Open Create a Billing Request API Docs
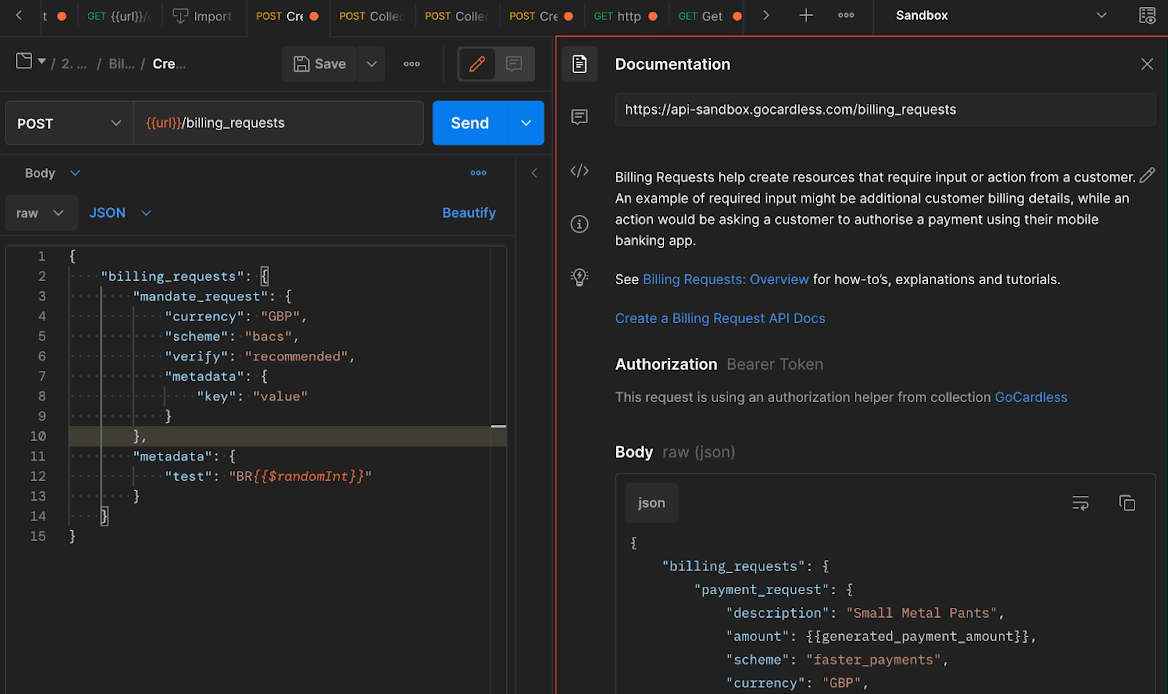The height and width of the screenshot is (694, 1168). [720, 319]
